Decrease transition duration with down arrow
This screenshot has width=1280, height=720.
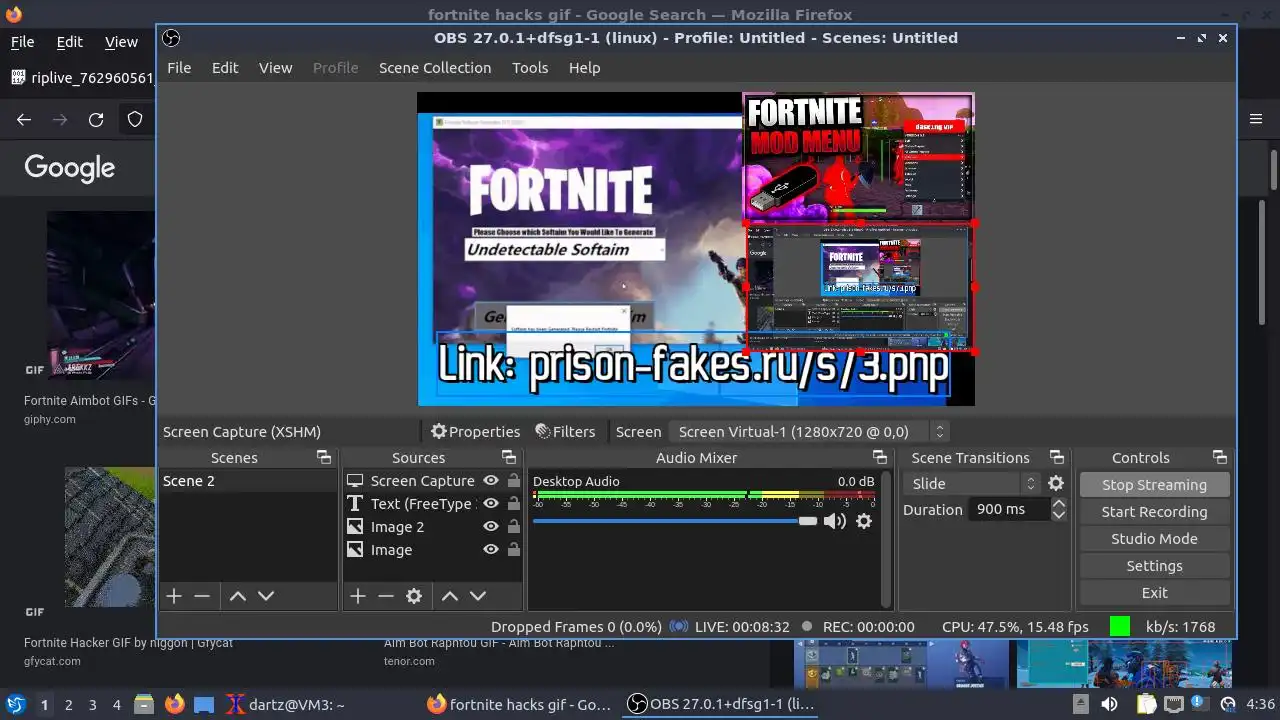click(1058, 515)
